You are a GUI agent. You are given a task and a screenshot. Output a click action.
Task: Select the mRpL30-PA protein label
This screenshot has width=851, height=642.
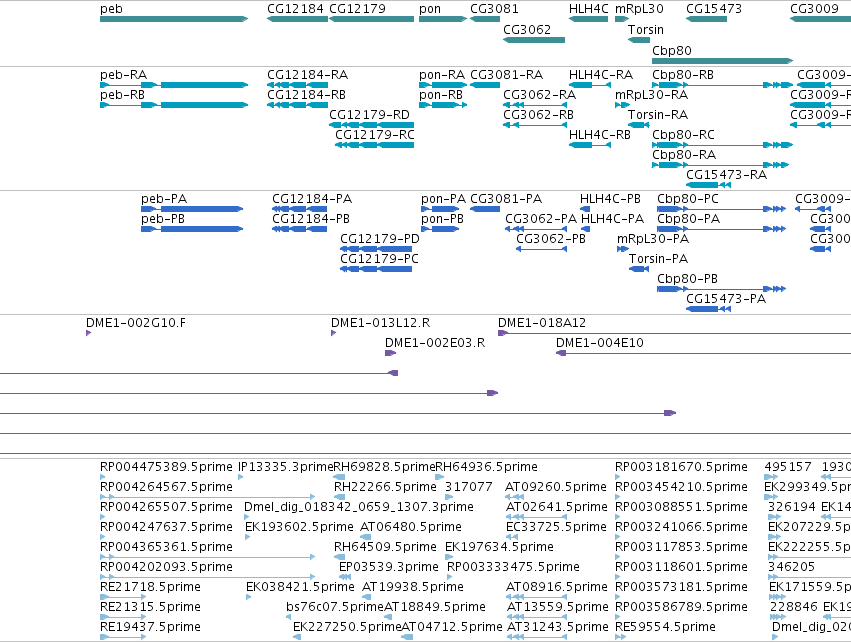click(653, 239)
